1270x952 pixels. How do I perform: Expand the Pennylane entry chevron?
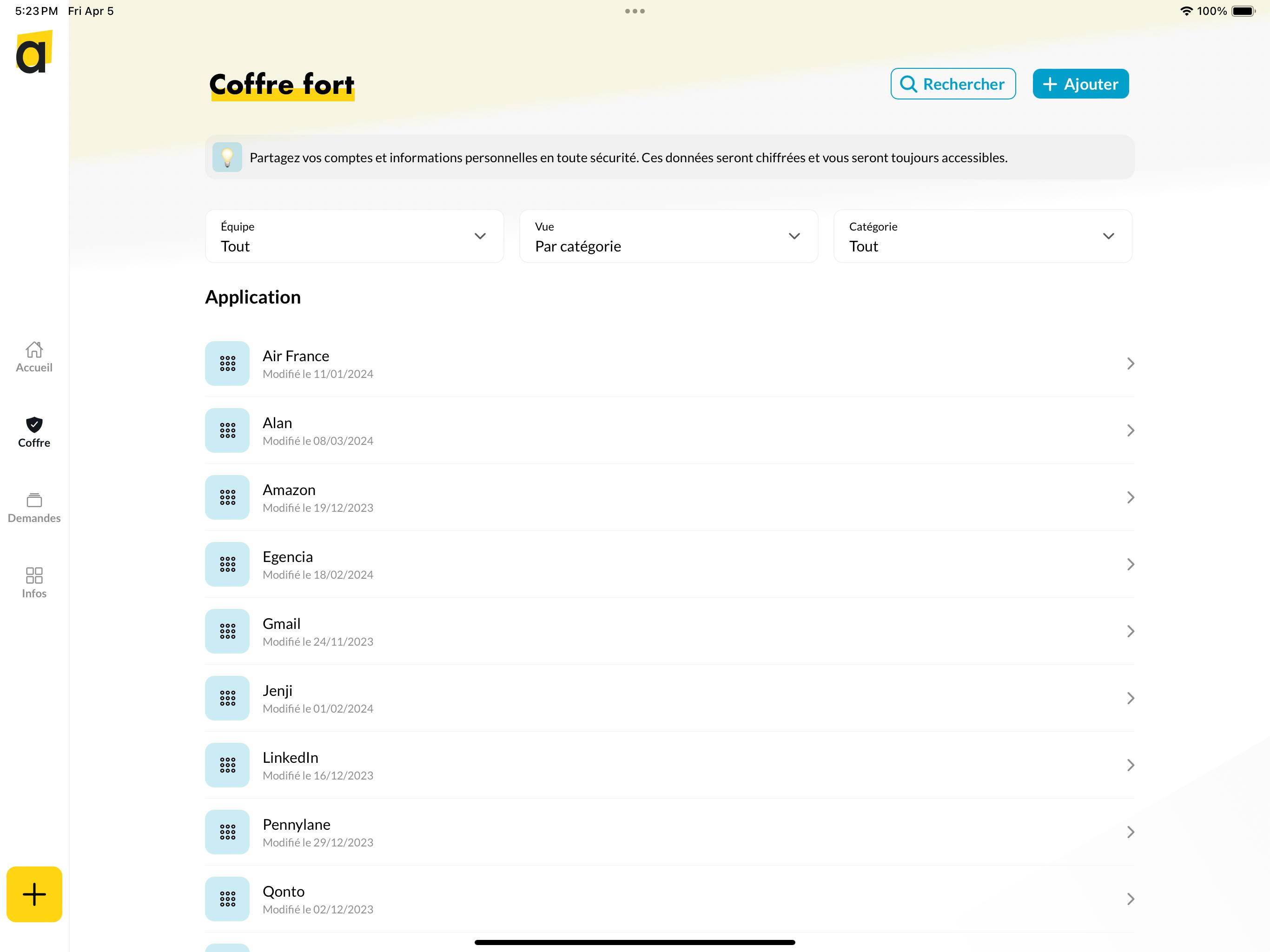click(x=1131, y=832)
